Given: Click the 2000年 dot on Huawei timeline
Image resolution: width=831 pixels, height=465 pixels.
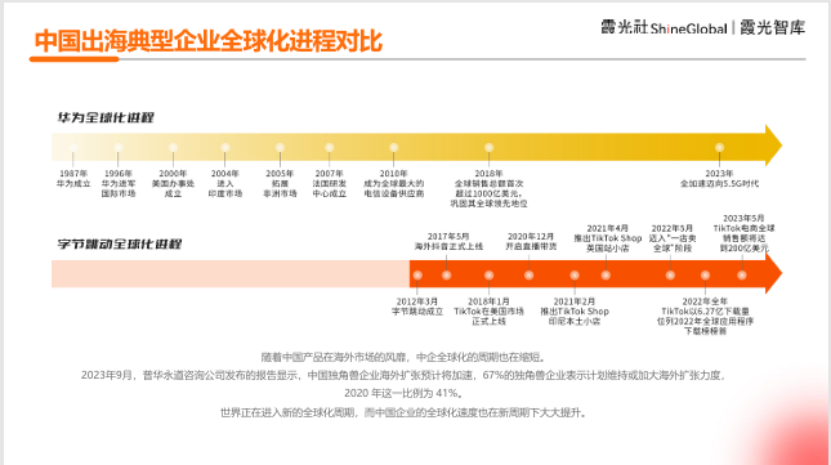Looking at the screenshot, I should coord(173,148).
